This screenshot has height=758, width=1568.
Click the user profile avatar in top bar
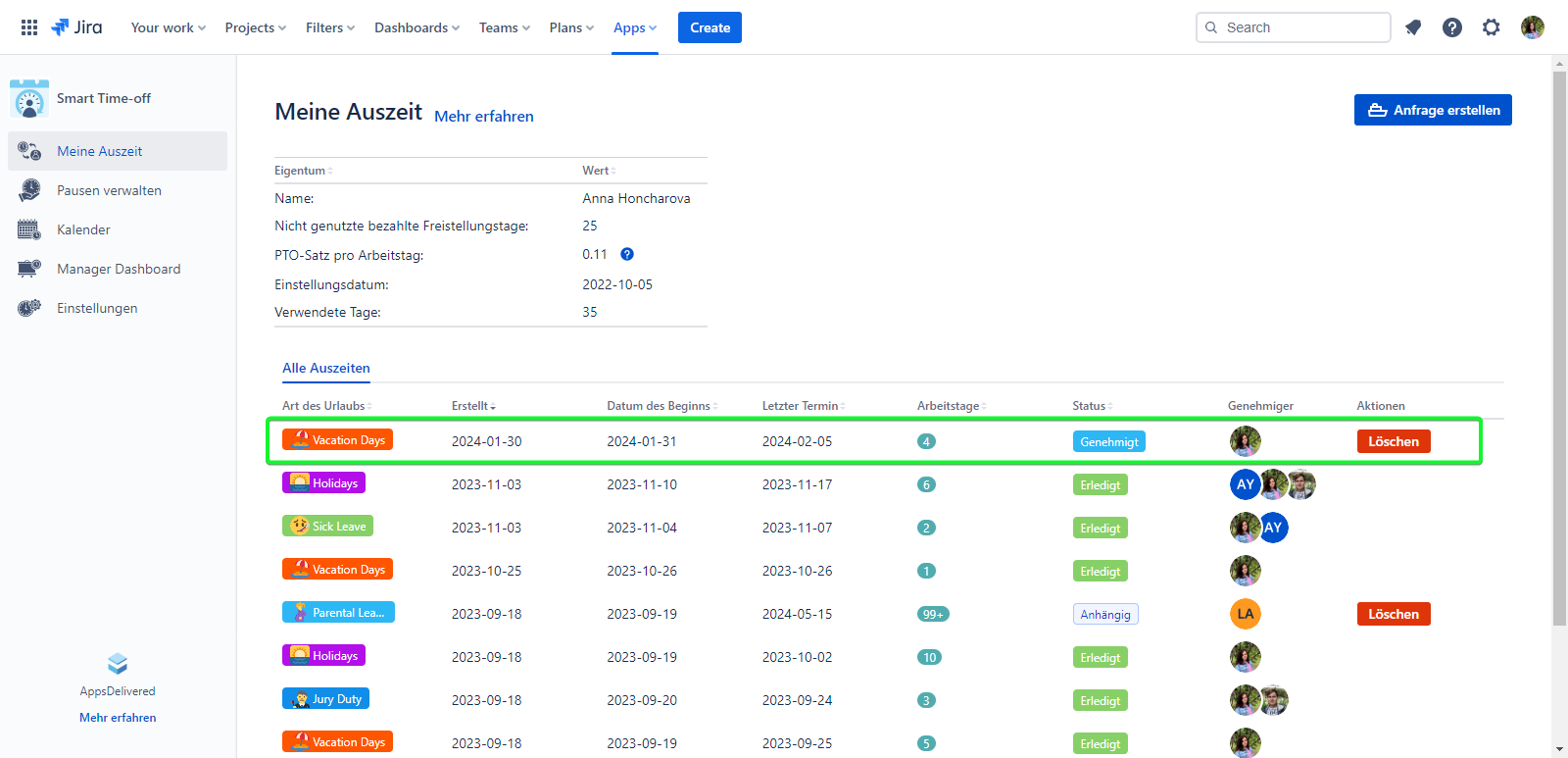coord(1533,27)
